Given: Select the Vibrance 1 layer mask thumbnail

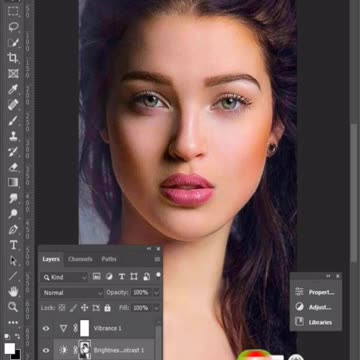Looking at the screenshot, I should coord(85,328).
